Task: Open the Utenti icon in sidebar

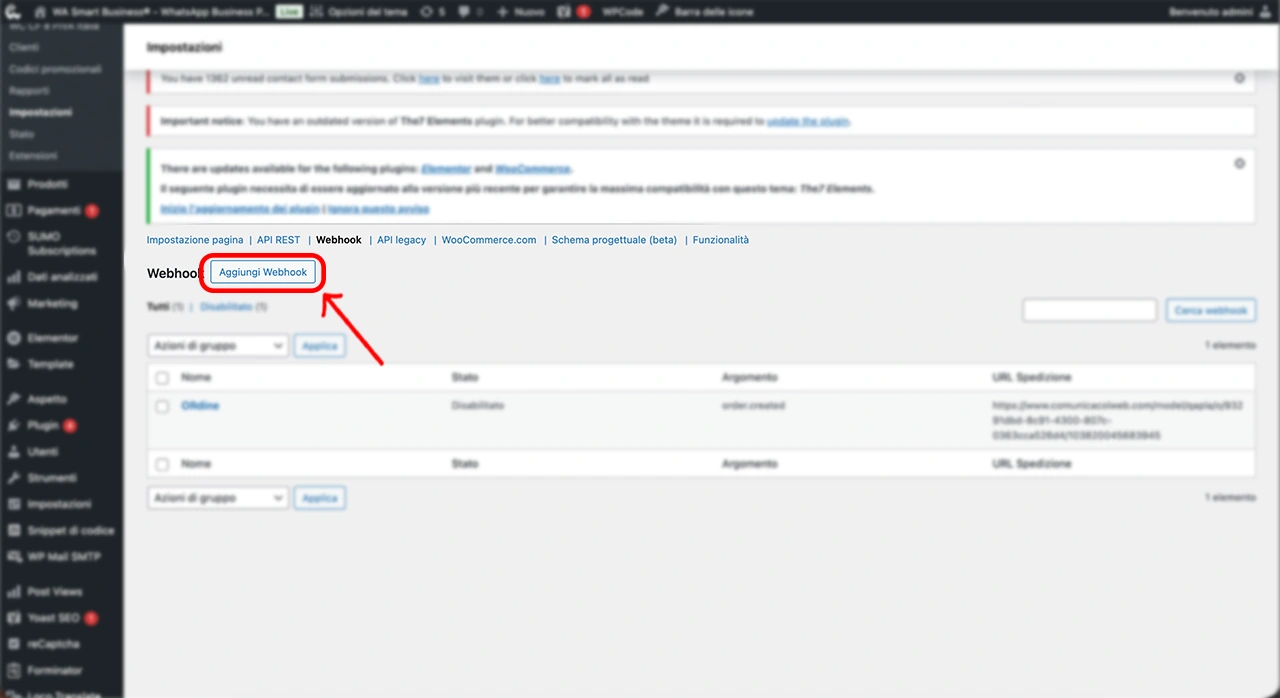Action: click(13, 452)
